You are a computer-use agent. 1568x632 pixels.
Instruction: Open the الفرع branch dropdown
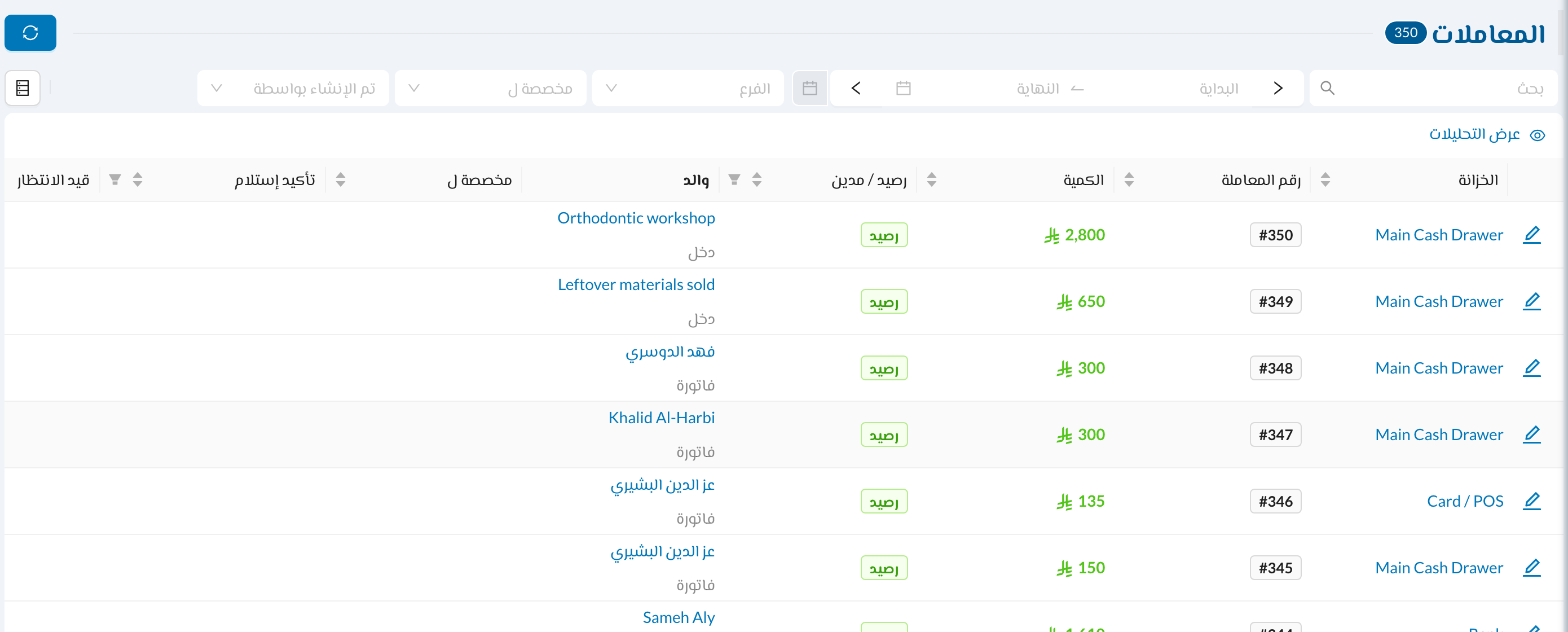[x=688, y=88]
